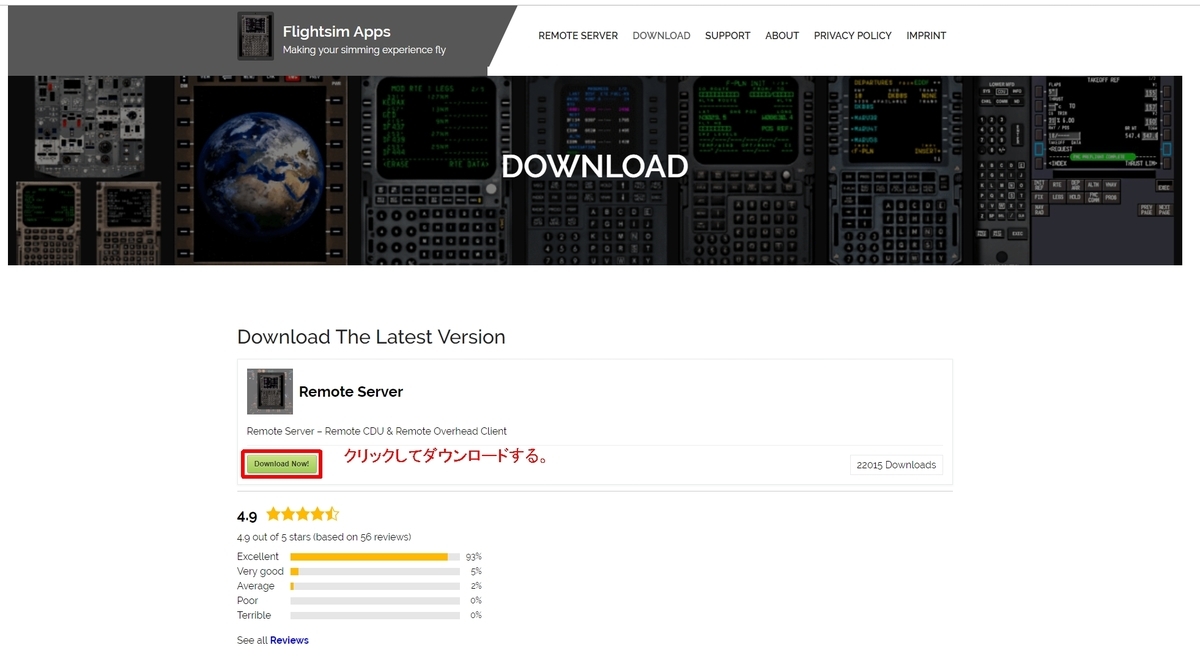Go to the ABOUT page
The image size is (1200, 659).
pyautogui.click(x=782, y=36)
